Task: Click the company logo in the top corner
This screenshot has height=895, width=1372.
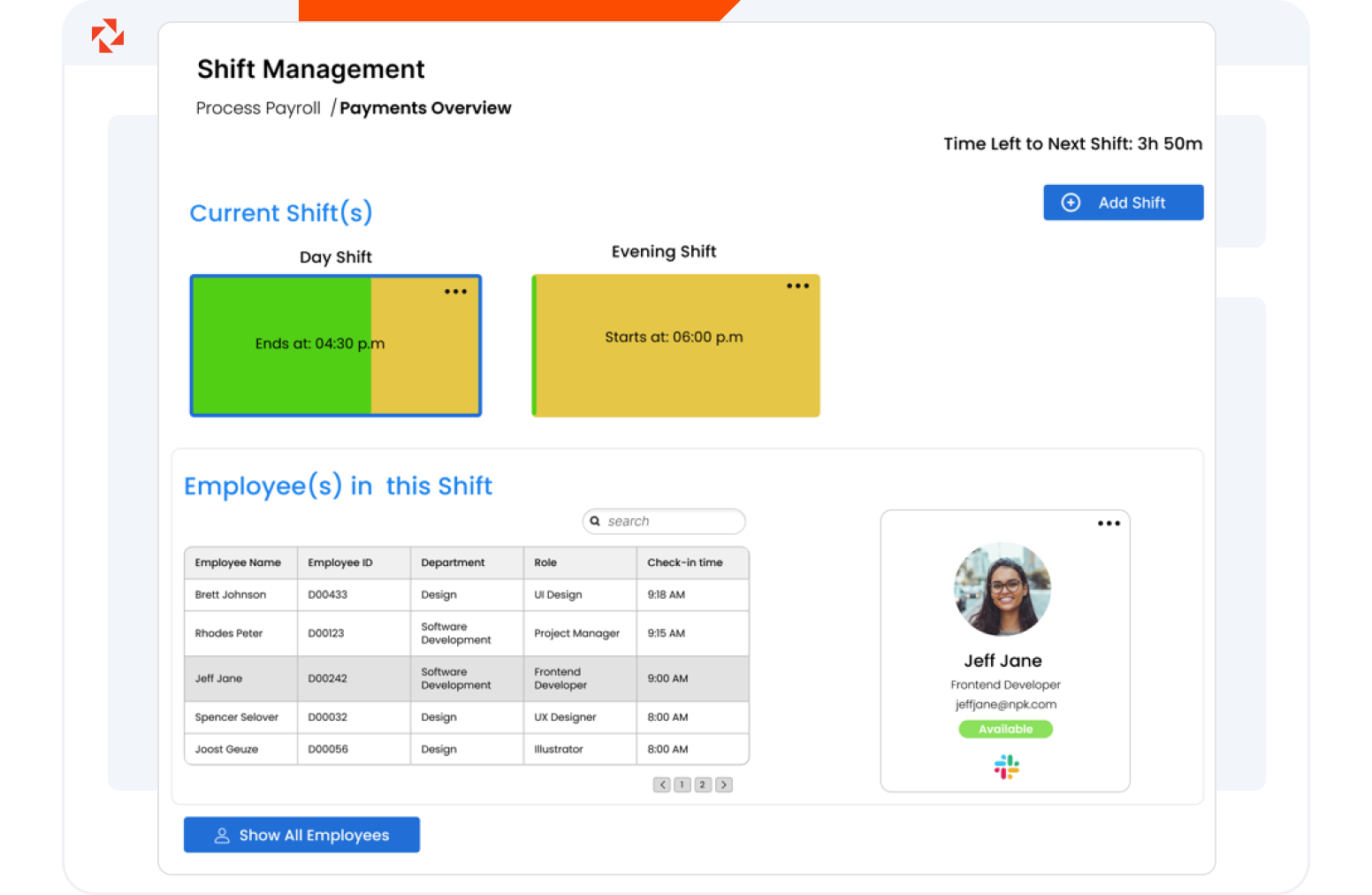Action: coord(106,36)
